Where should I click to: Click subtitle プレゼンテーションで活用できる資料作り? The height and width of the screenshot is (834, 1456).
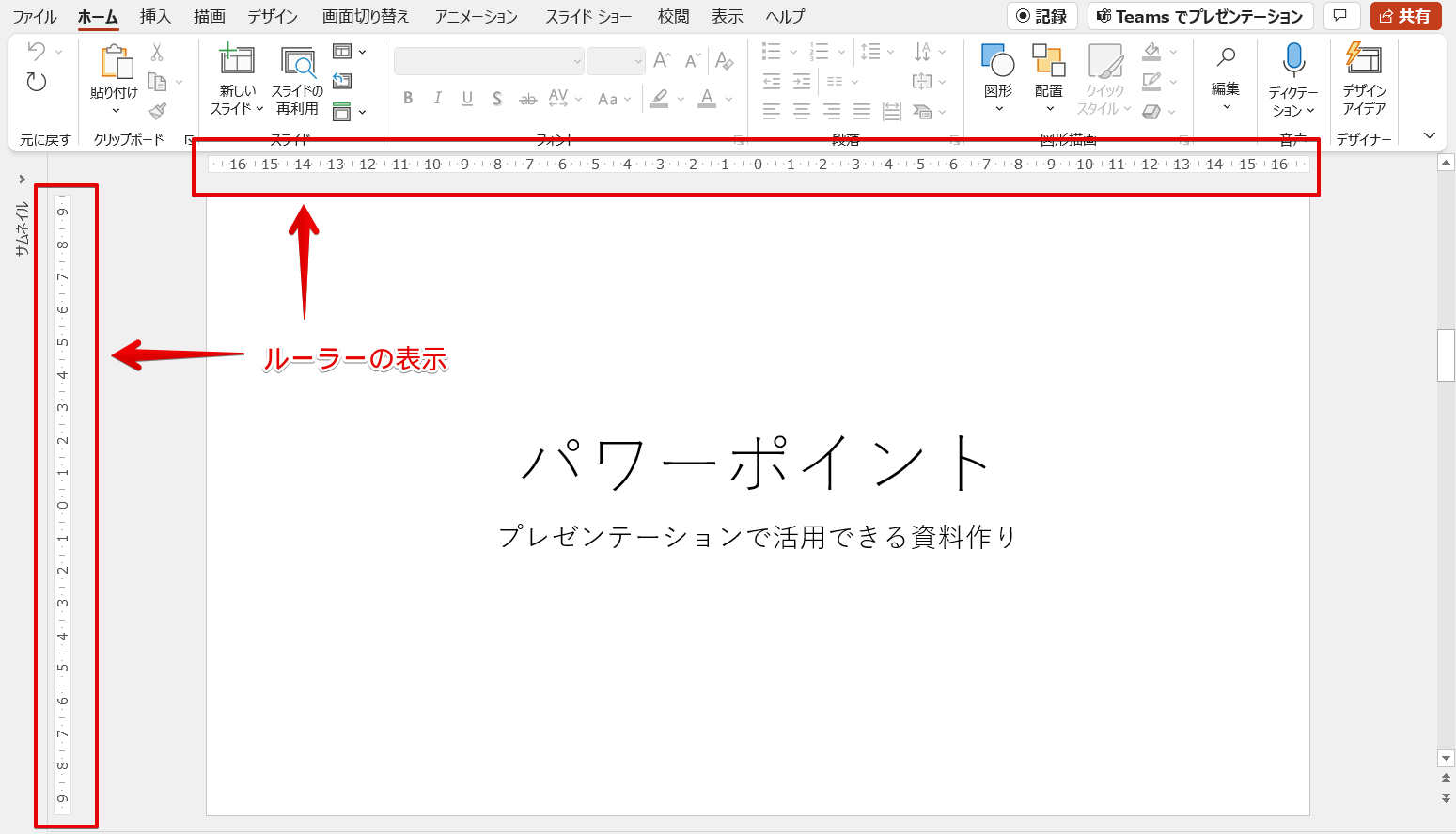click(x=758, y=537)
